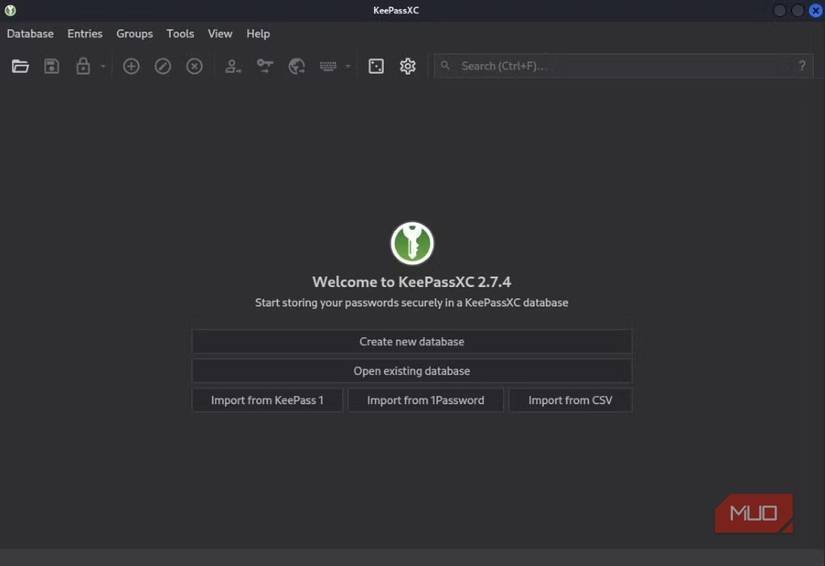Open the Groups menu

click(x=135, y=34)
